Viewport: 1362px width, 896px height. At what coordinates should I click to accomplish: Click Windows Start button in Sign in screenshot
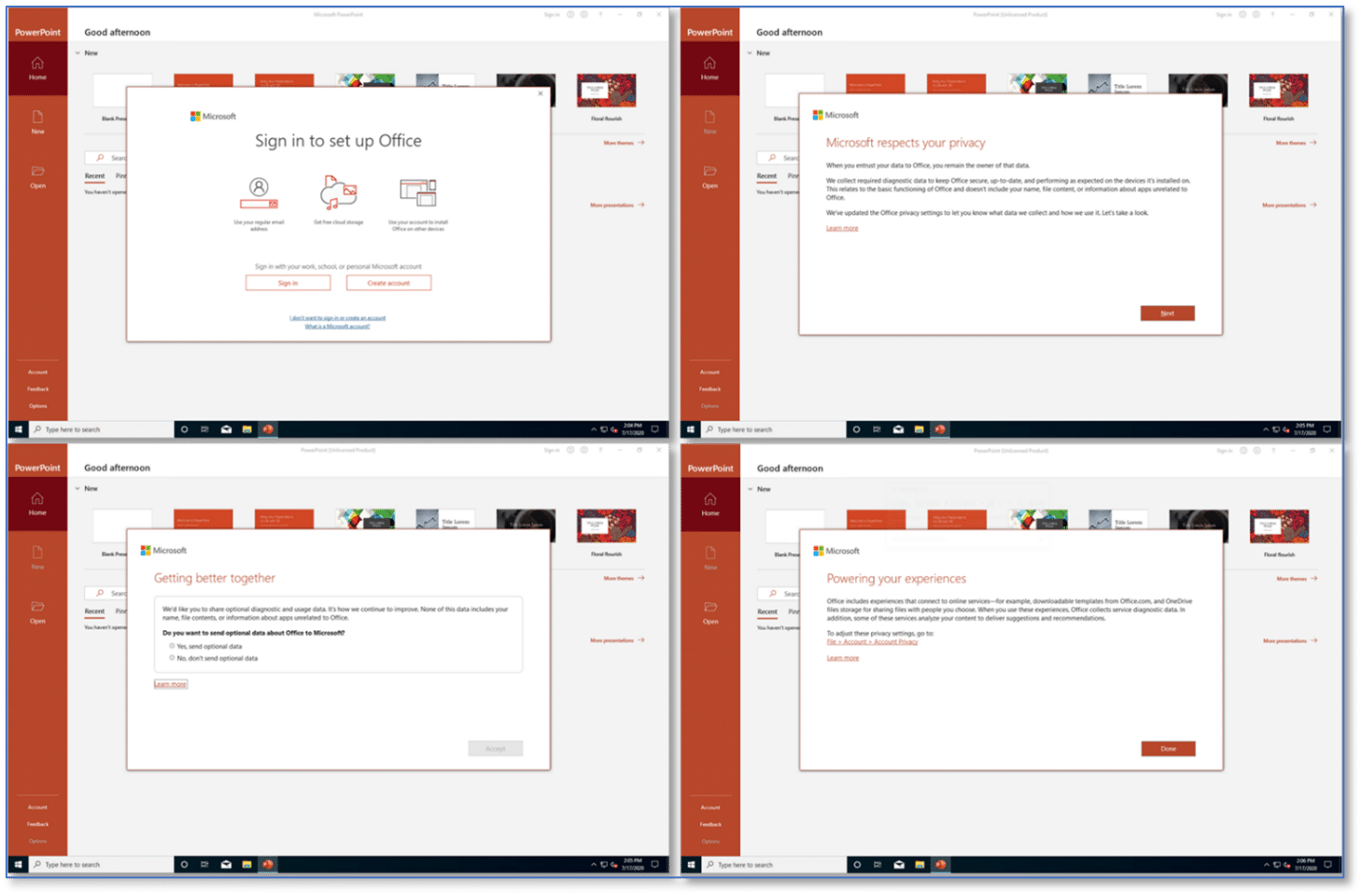coord(18,429)
